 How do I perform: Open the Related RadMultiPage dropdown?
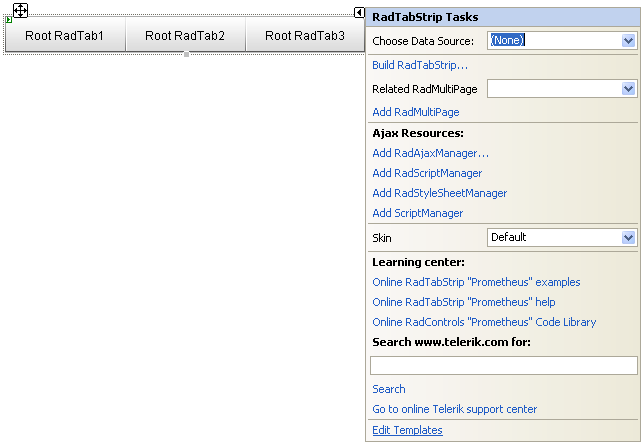pos(628,88)
